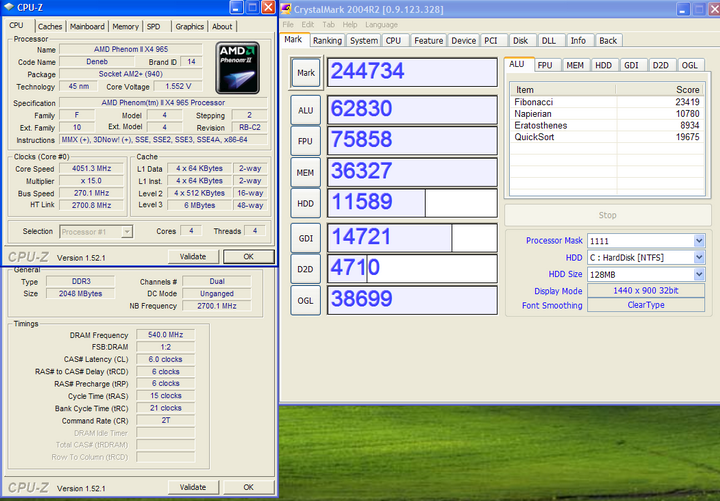Screen dimensions: 720x501
Task: Switch to the Caches tab in CPU-Z
Action: pos(50,26)
